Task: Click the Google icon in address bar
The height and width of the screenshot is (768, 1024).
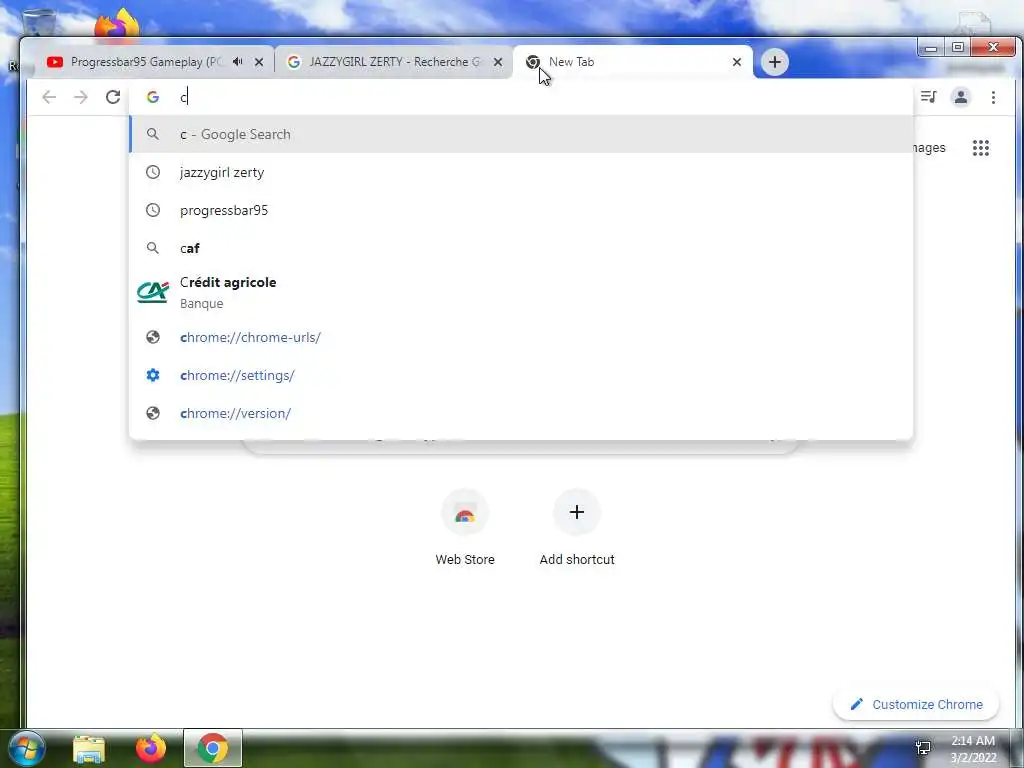Action: tap(153, 97)
